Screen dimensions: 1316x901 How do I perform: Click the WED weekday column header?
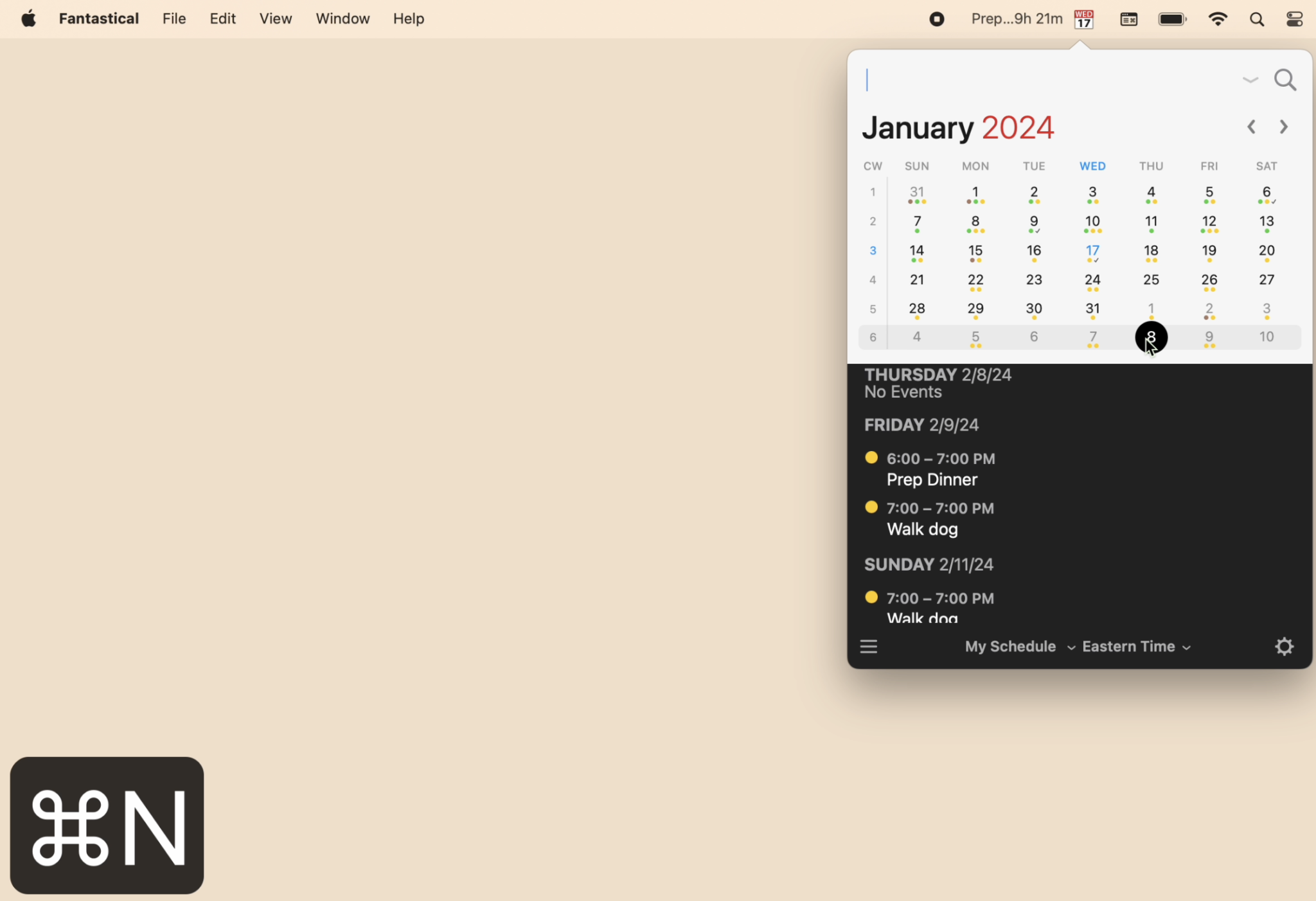pos(1092,166)
